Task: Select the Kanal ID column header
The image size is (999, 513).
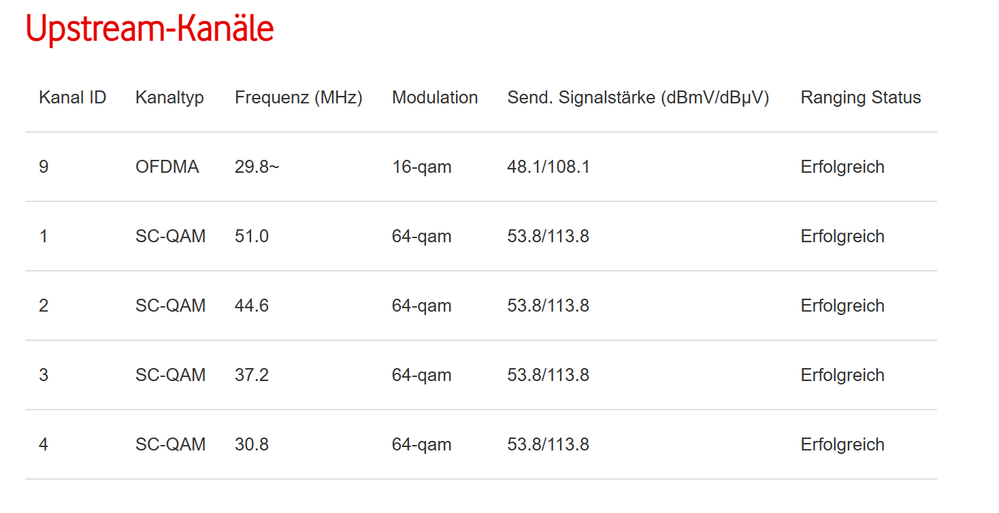Action: click(72, 98)
